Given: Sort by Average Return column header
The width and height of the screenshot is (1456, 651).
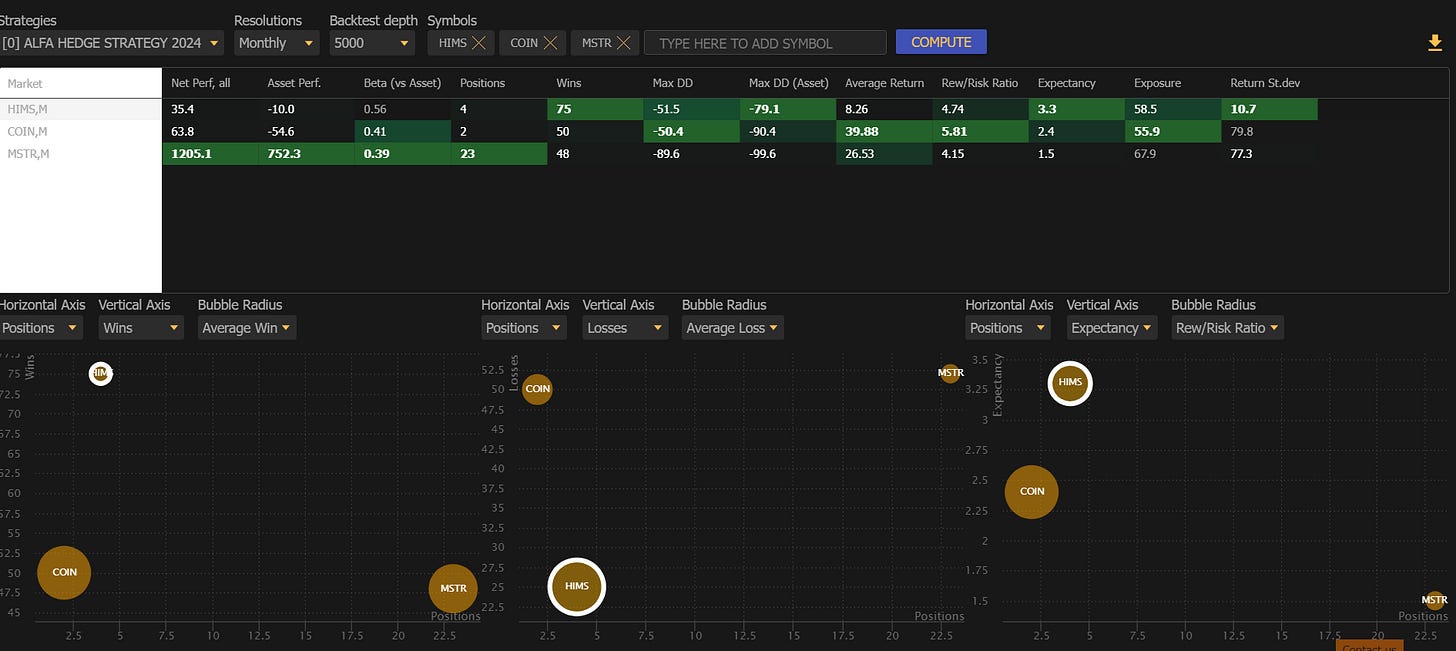Looking at the screenshot, I should (x=883, y=83).
